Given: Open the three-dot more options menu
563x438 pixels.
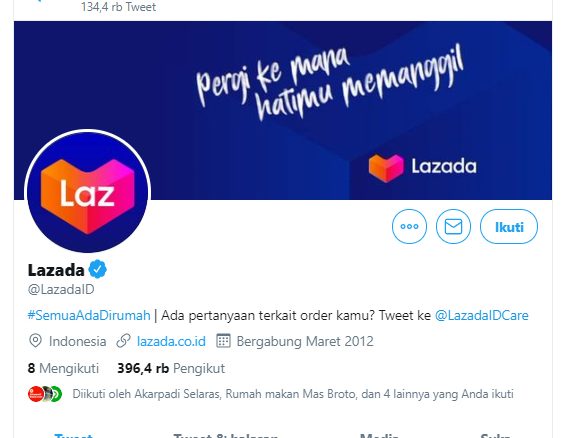Looking at the screenshot, I should 409,227.
